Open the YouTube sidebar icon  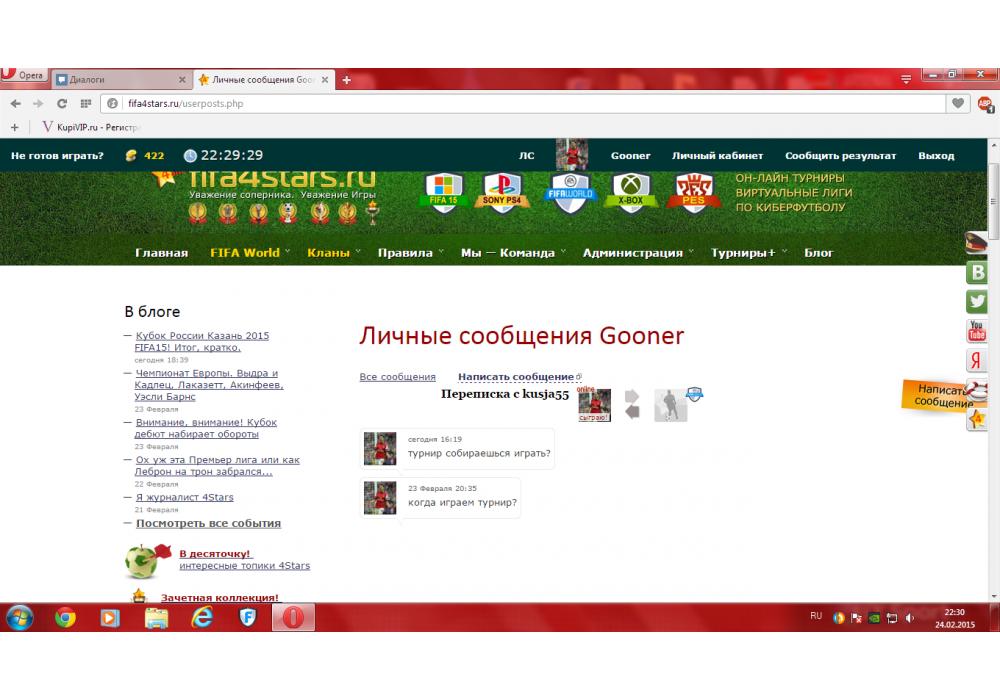coord(976,331)
